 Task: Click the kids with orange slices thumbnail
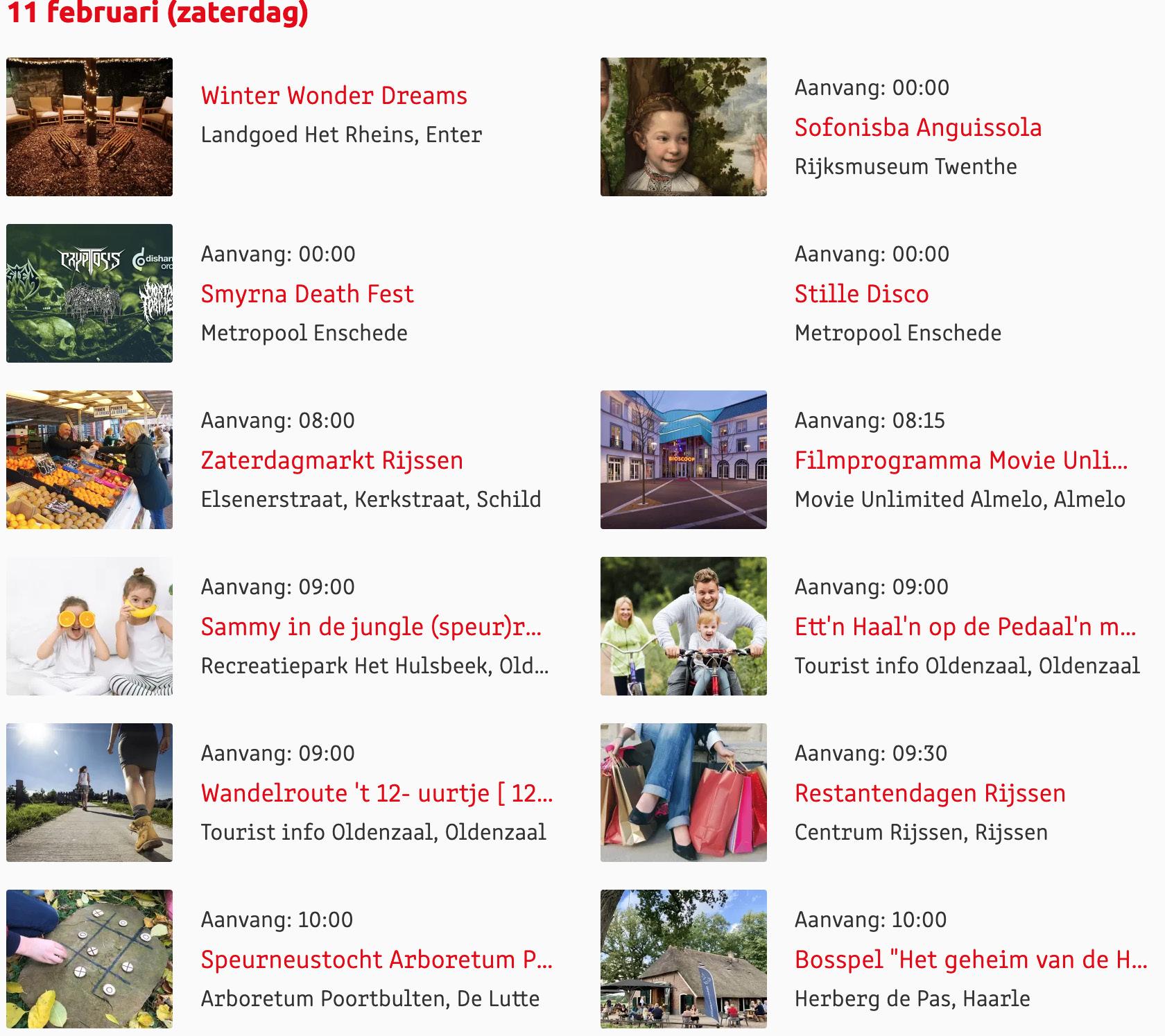(89, 626)
